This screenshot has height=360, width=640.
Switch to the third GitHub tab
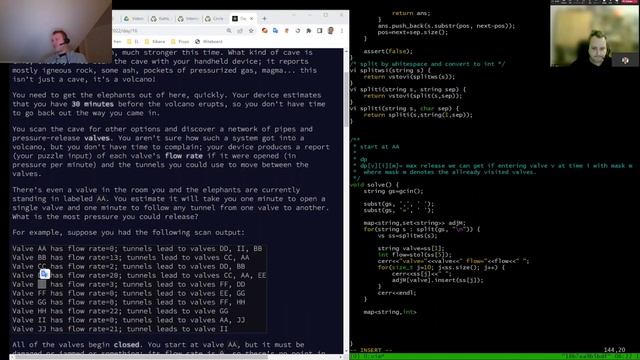[x=188, y=19]
